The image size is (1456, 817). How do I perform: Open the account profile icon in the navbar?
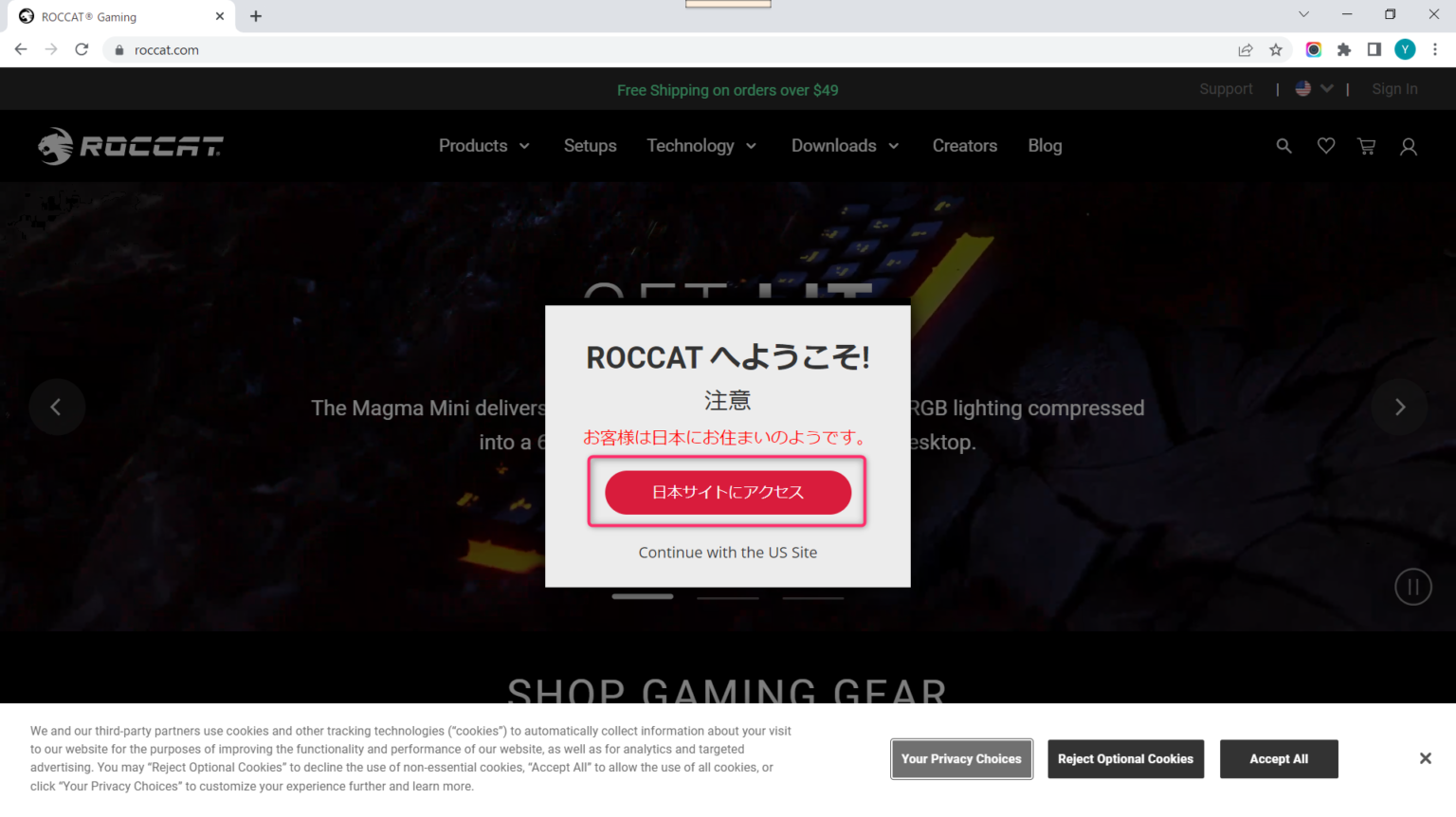coord(1408,146)
